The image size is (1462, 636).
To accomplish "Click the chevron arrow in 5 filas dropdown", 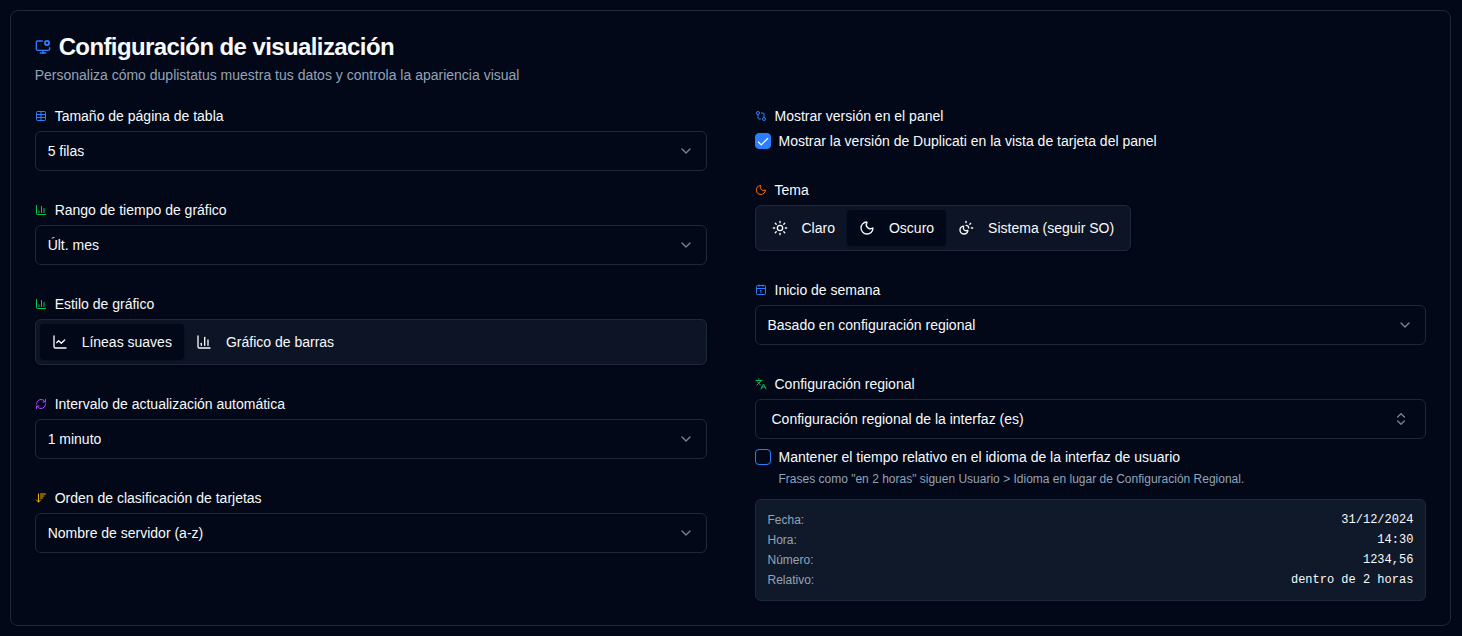I will 686,151.
